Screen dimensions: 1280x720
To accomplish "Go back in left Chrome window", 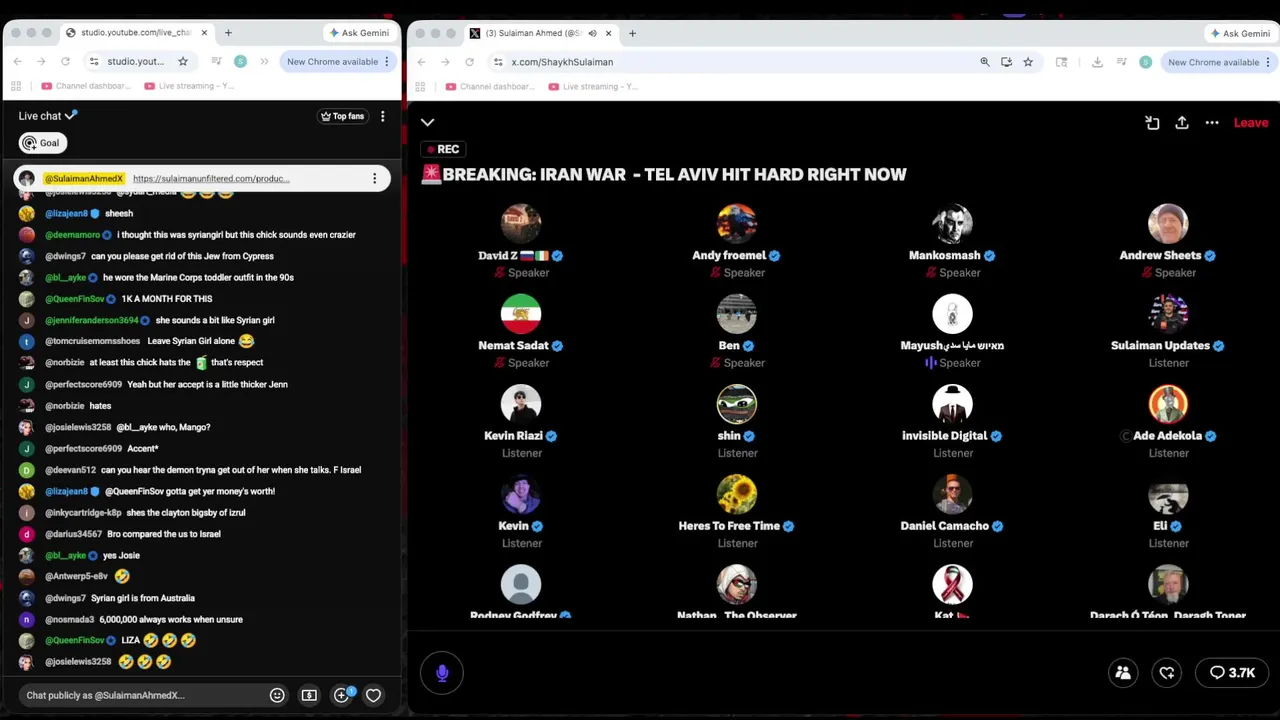I will (x=17, y=62).
